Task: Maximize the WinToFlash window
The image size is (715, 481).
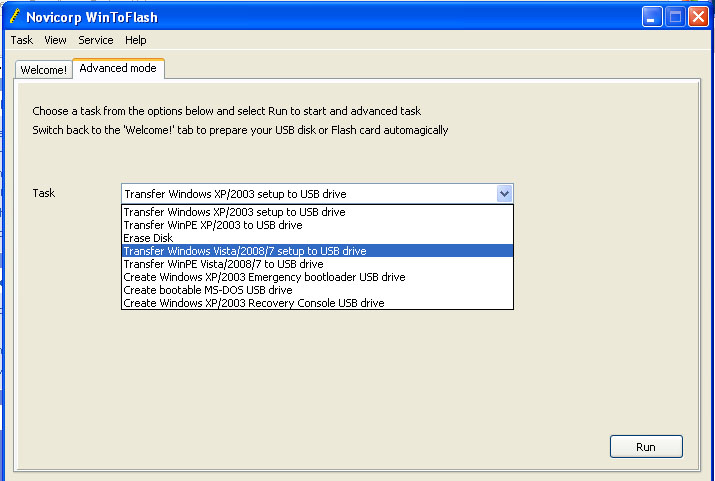Action: (675, 17)
